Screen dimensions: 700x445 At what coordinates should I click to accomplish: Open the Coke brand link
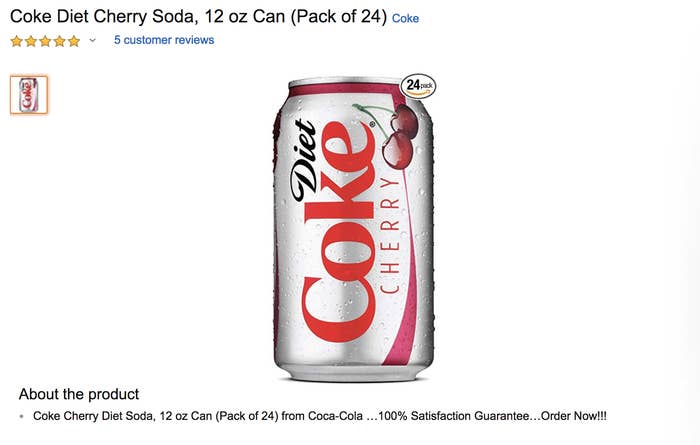405,18
